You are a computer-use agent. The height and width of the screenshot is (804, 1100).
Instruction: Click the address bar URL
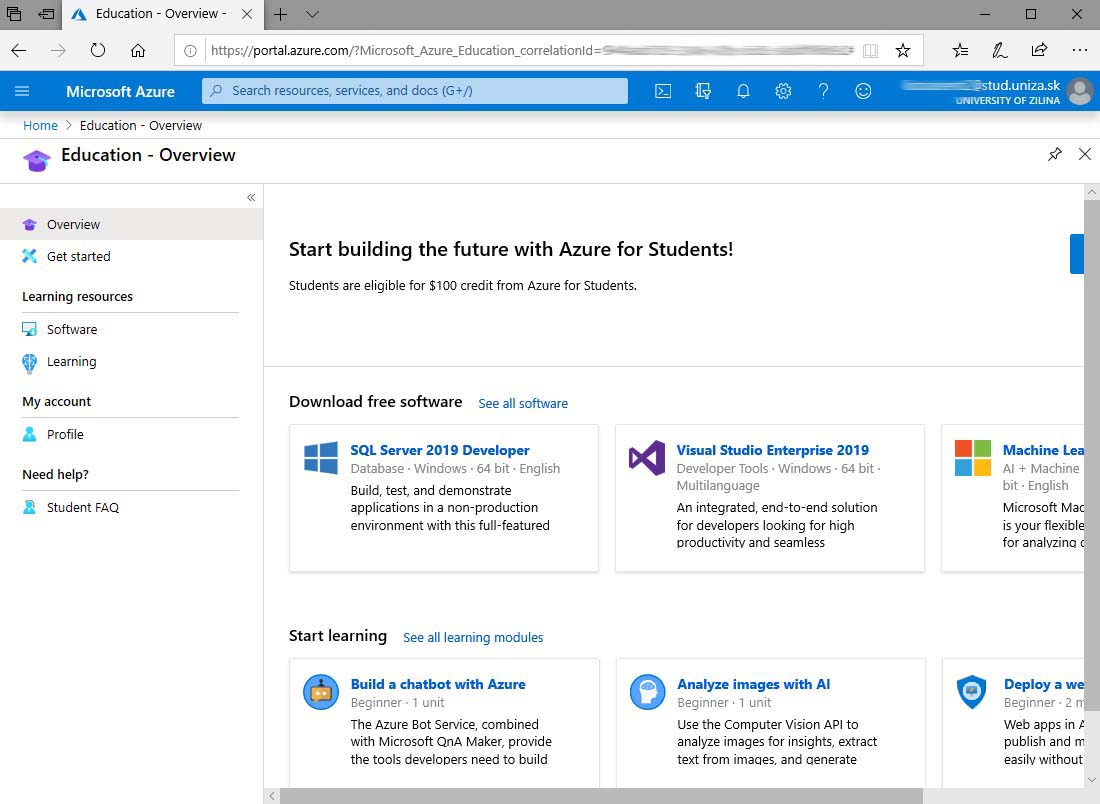533,51
